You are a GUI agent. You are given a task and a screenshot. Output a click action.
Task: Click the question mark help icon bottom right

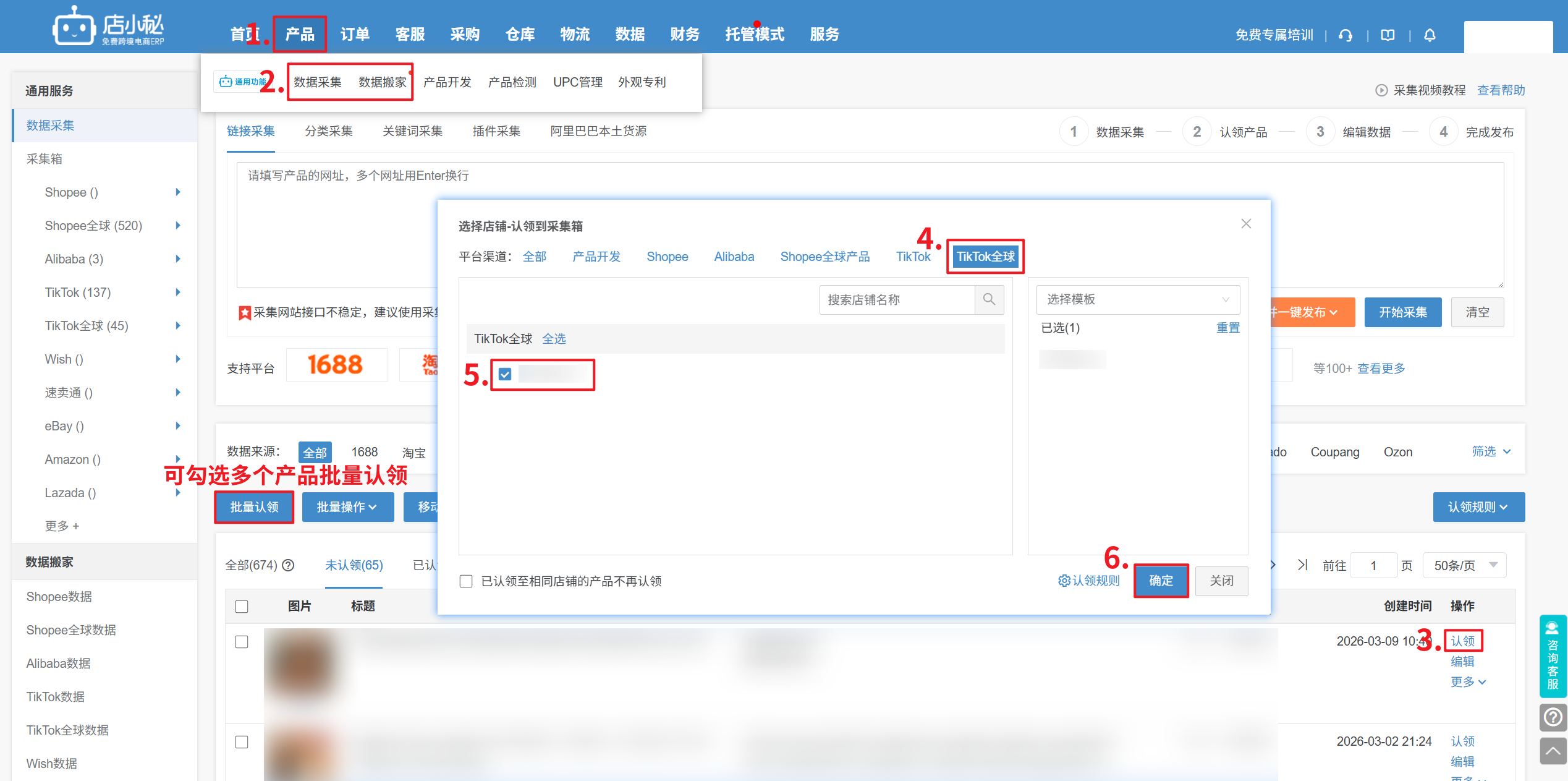coord(1553,717)
